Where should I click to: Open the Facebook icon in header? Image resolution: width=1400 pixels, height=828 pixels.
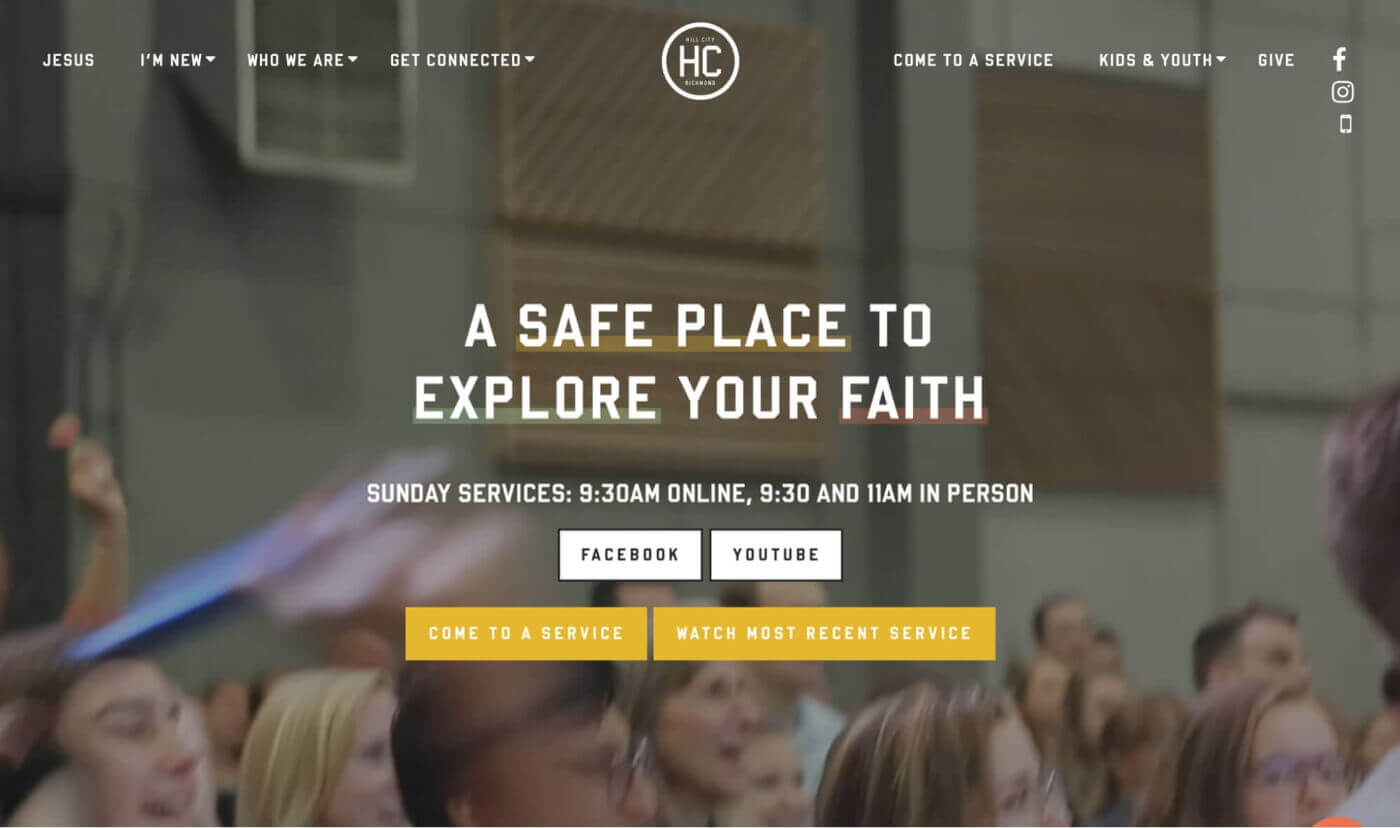pos(1339,60)
